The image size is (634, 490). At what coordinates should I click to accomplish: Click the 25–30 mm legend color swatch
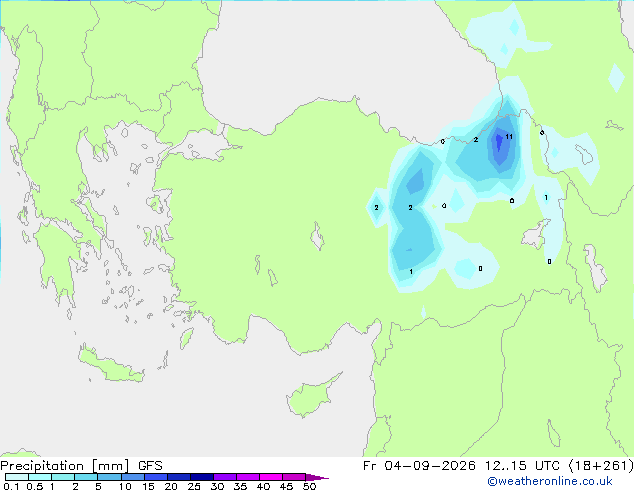202,477
